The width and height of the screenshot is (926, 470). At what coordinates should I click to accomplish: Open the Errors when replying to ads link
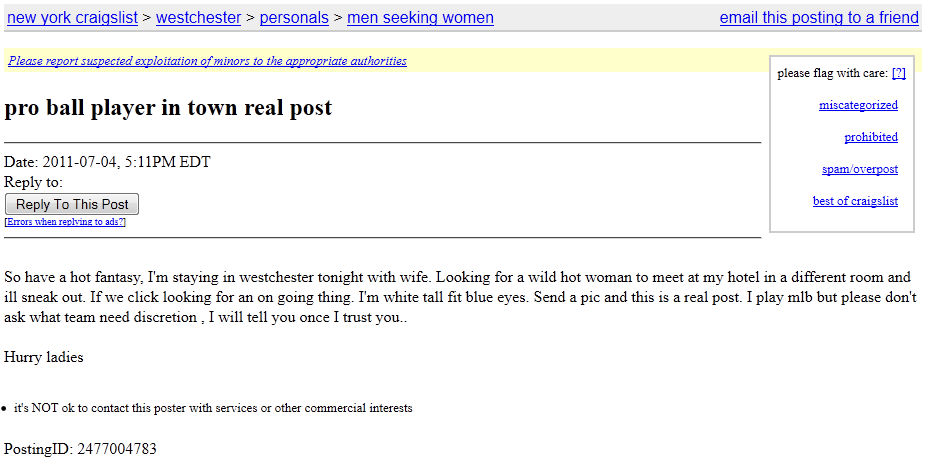(65, 222)
